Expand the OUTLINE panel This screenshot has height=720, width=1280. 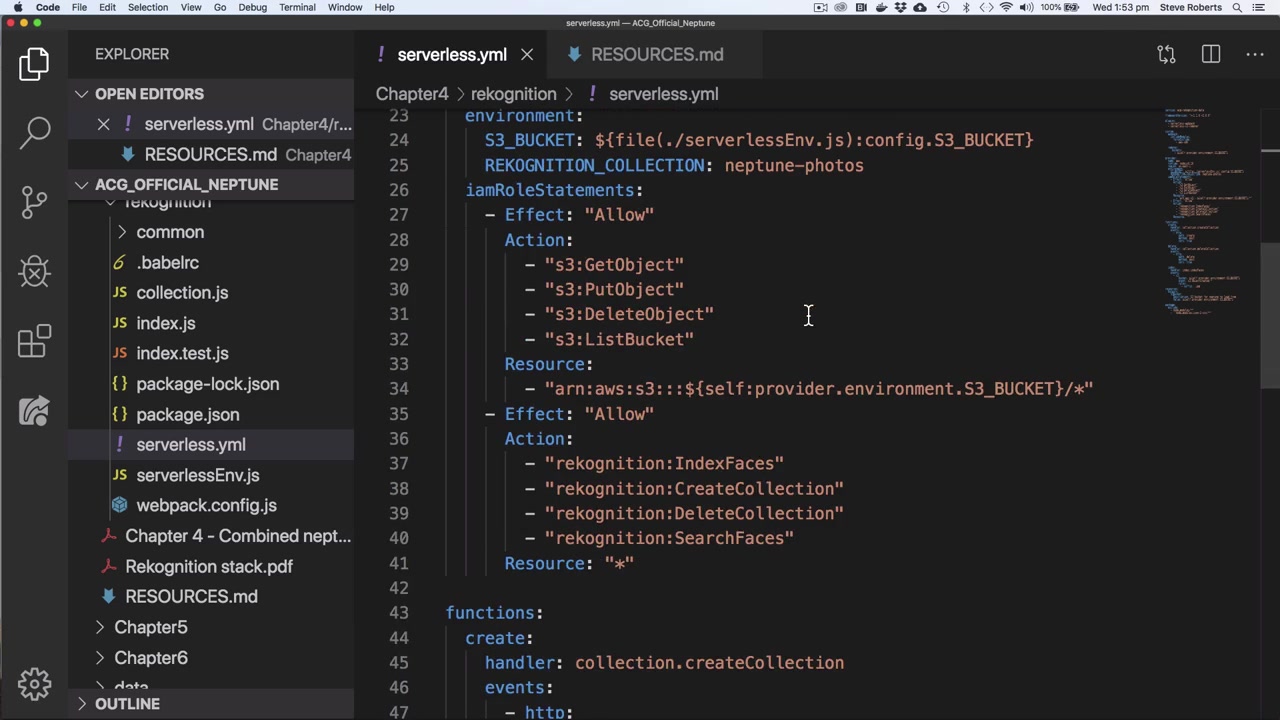127,704
